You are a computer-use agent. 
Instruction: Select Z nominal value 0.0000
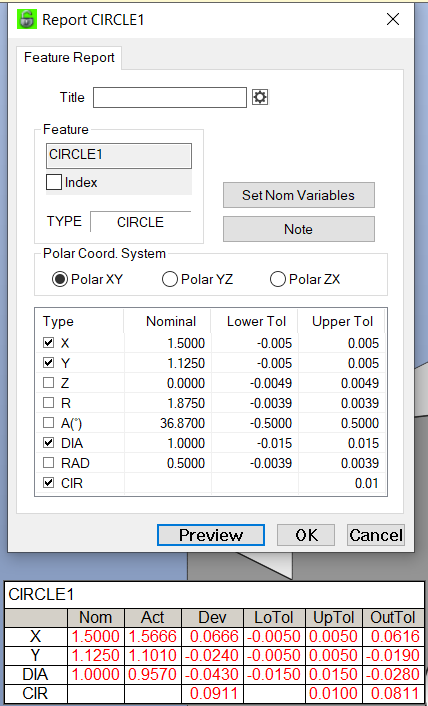(x=186, y=383)
